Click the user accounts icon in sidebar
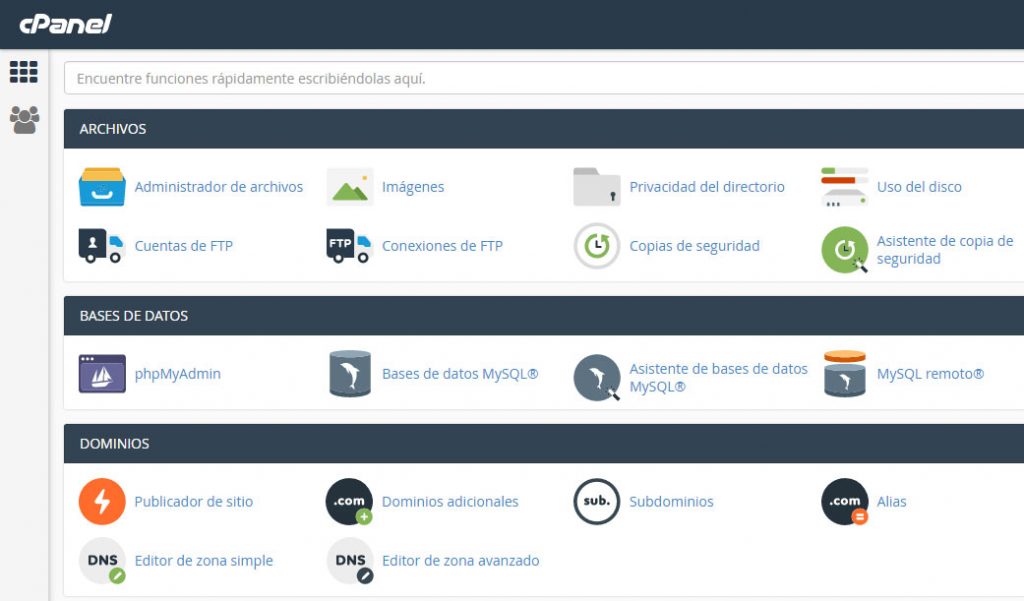Screen dimensions: 1024x601 tap(23, 119)
